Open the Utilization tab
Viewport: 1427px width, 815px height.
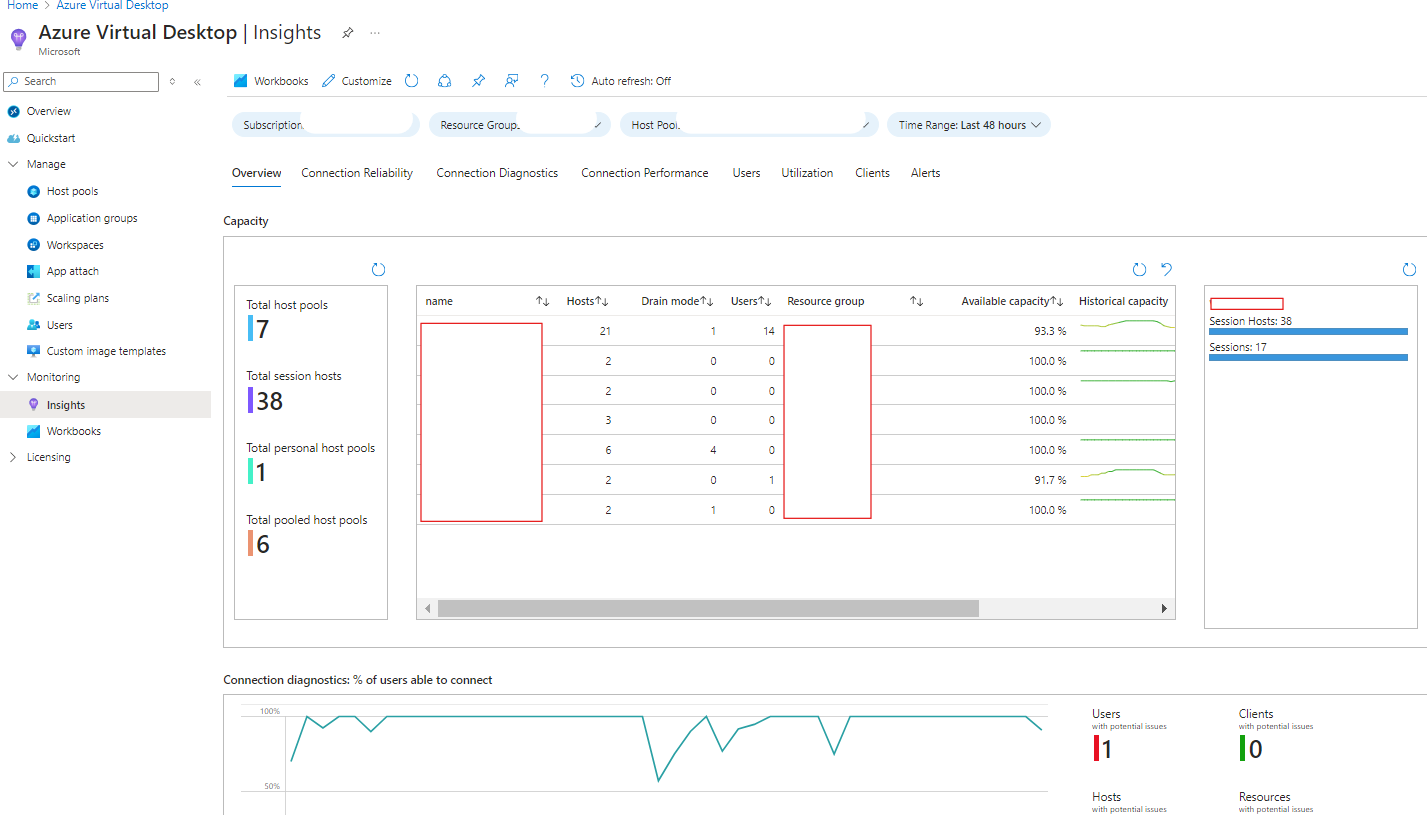coord(807,173)
